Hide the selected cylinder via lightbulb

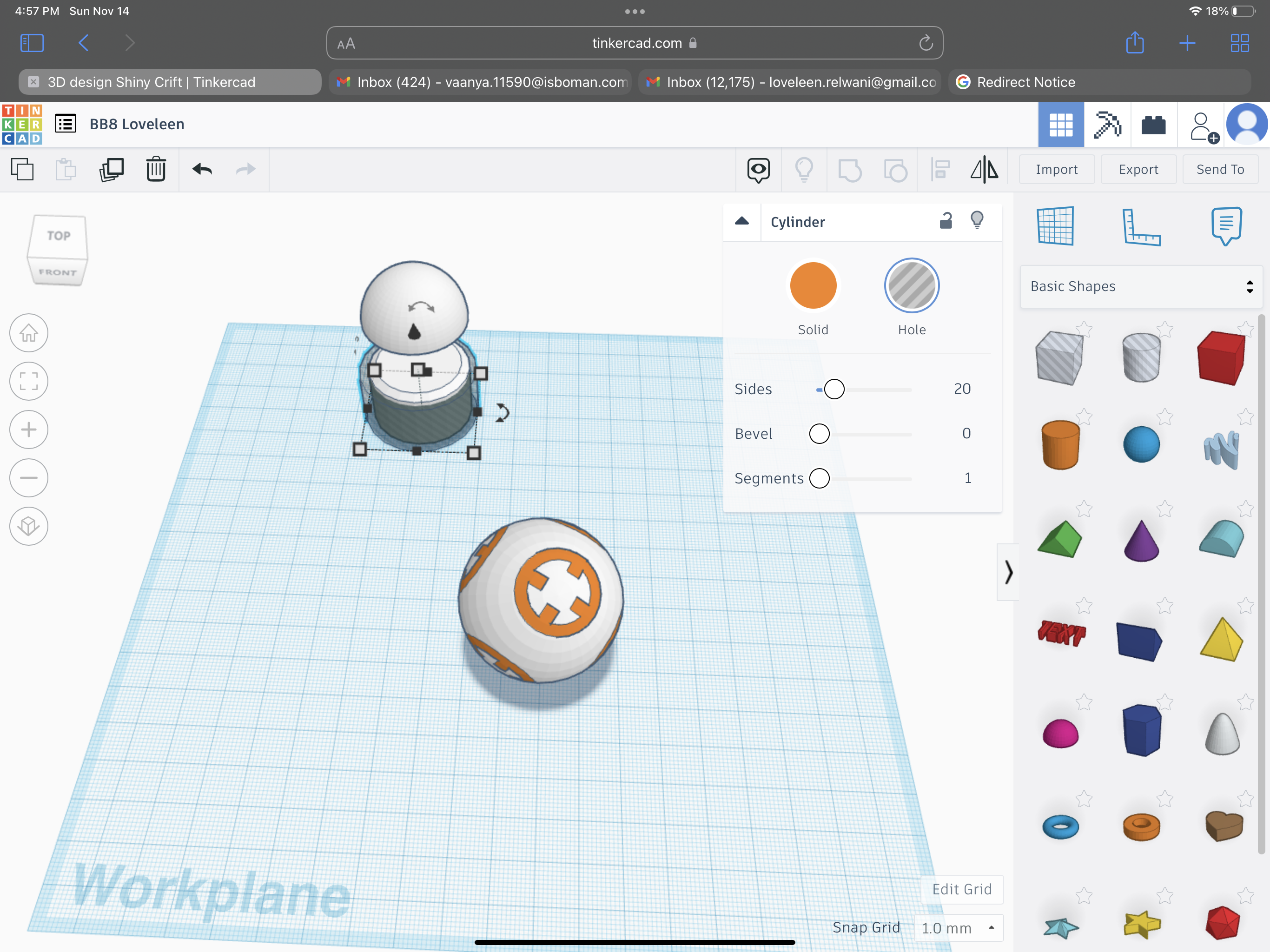(977, 220)
